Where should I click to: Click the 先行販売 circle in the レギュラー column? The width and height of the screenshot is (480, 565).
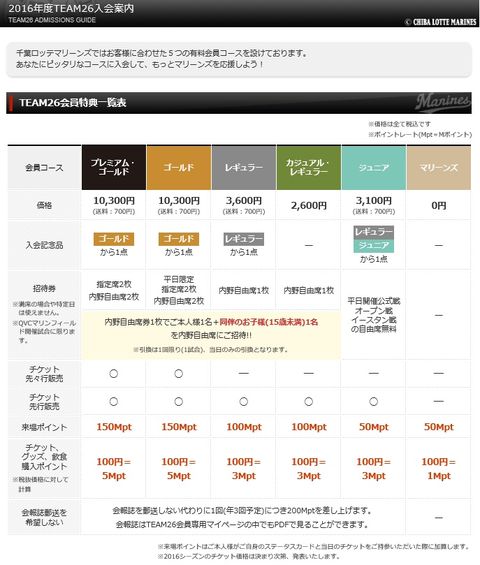[244, 401]
